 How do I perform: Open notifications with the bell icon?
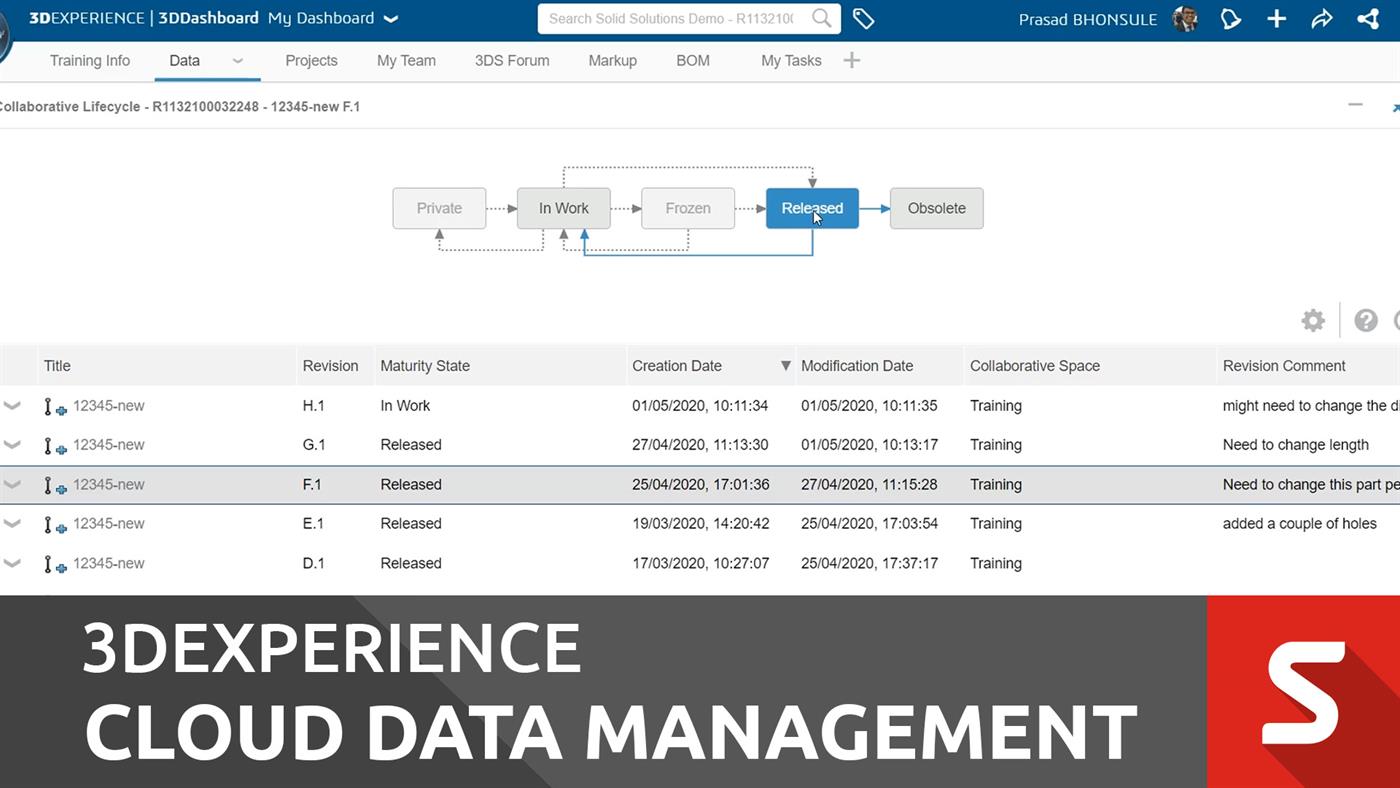1230,18
